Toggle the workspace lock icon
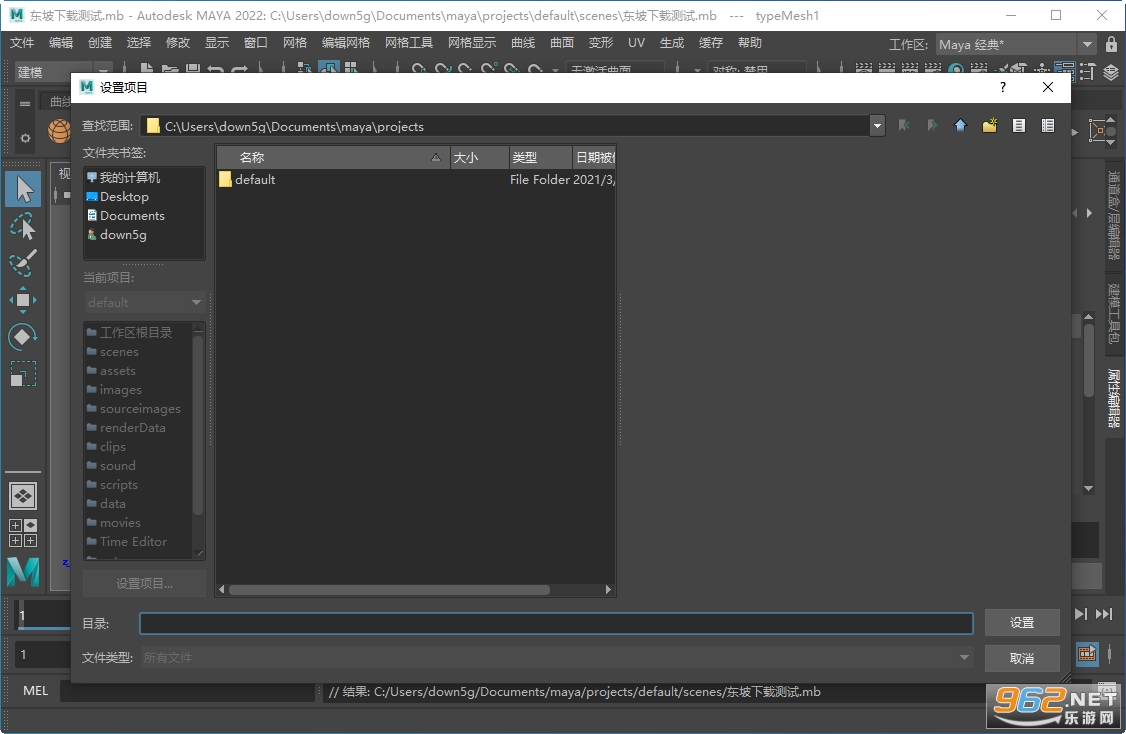This screenshot has height=734, width=1126. click(1111, 45)
